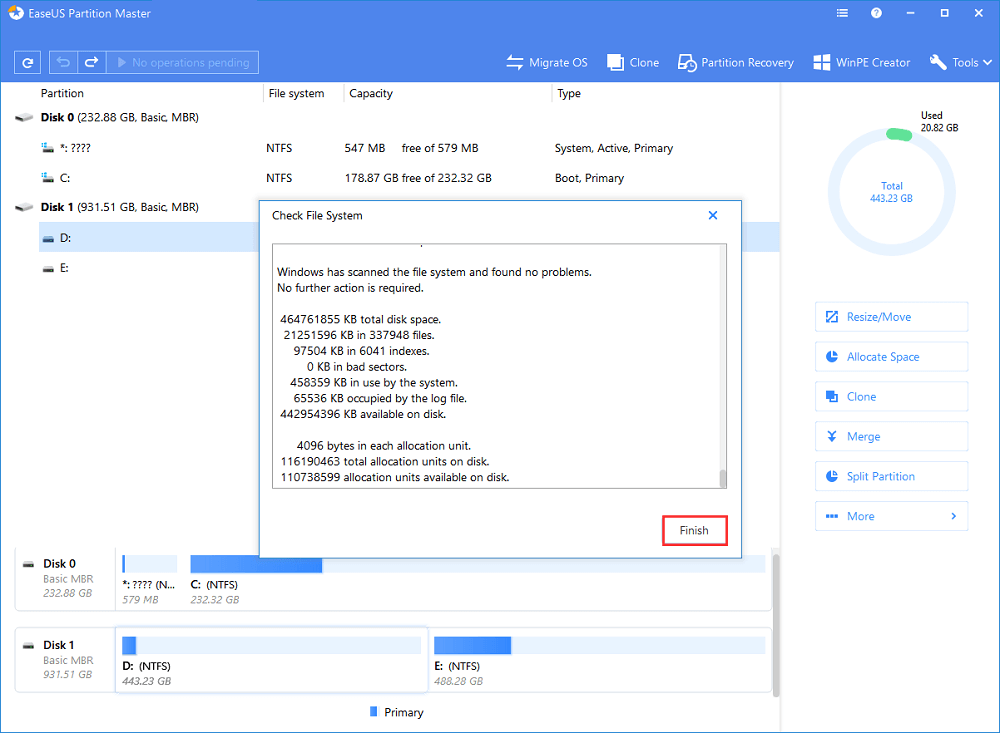Click the Primary legend color swatch
The width and height of the screenshot is (1000, 733).
click(x=374, y=711)
